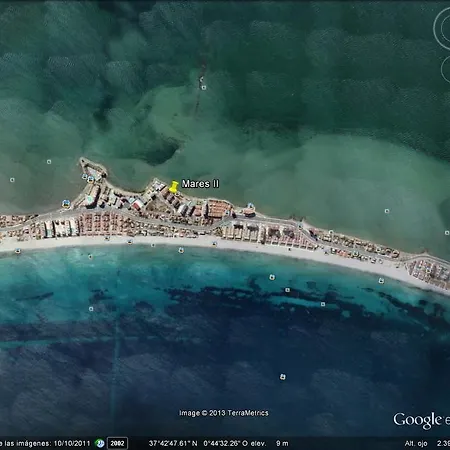
Task: Select the Mares II placemark label
Action: point(200,184)
